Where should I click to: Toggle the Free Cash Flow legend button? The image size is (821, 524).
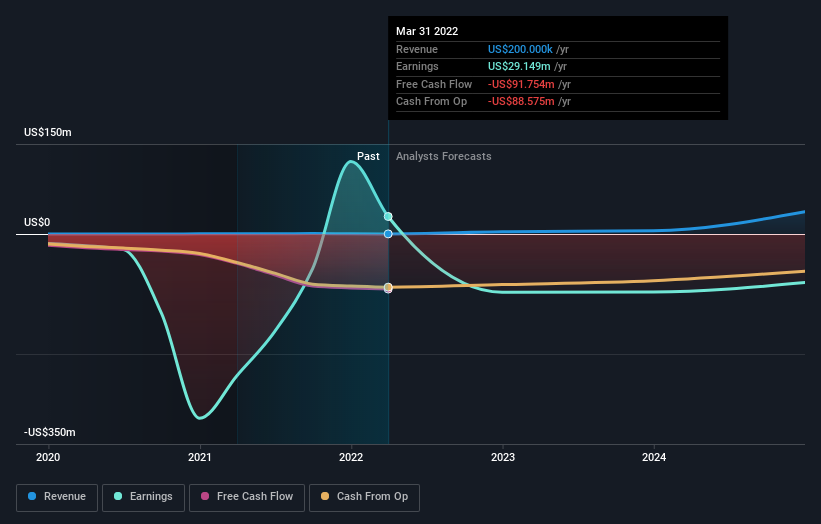click(x=247, y=497)
